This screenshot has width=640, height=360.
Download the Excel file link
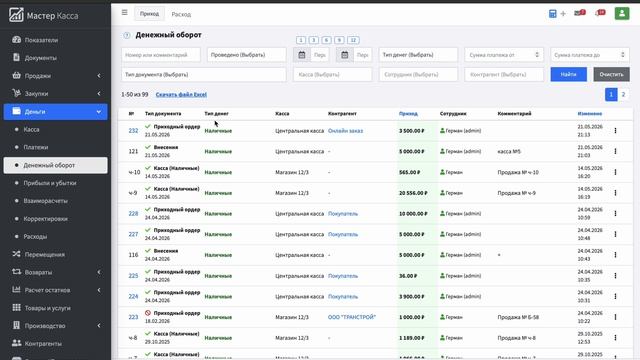click(x=181, y=94)
